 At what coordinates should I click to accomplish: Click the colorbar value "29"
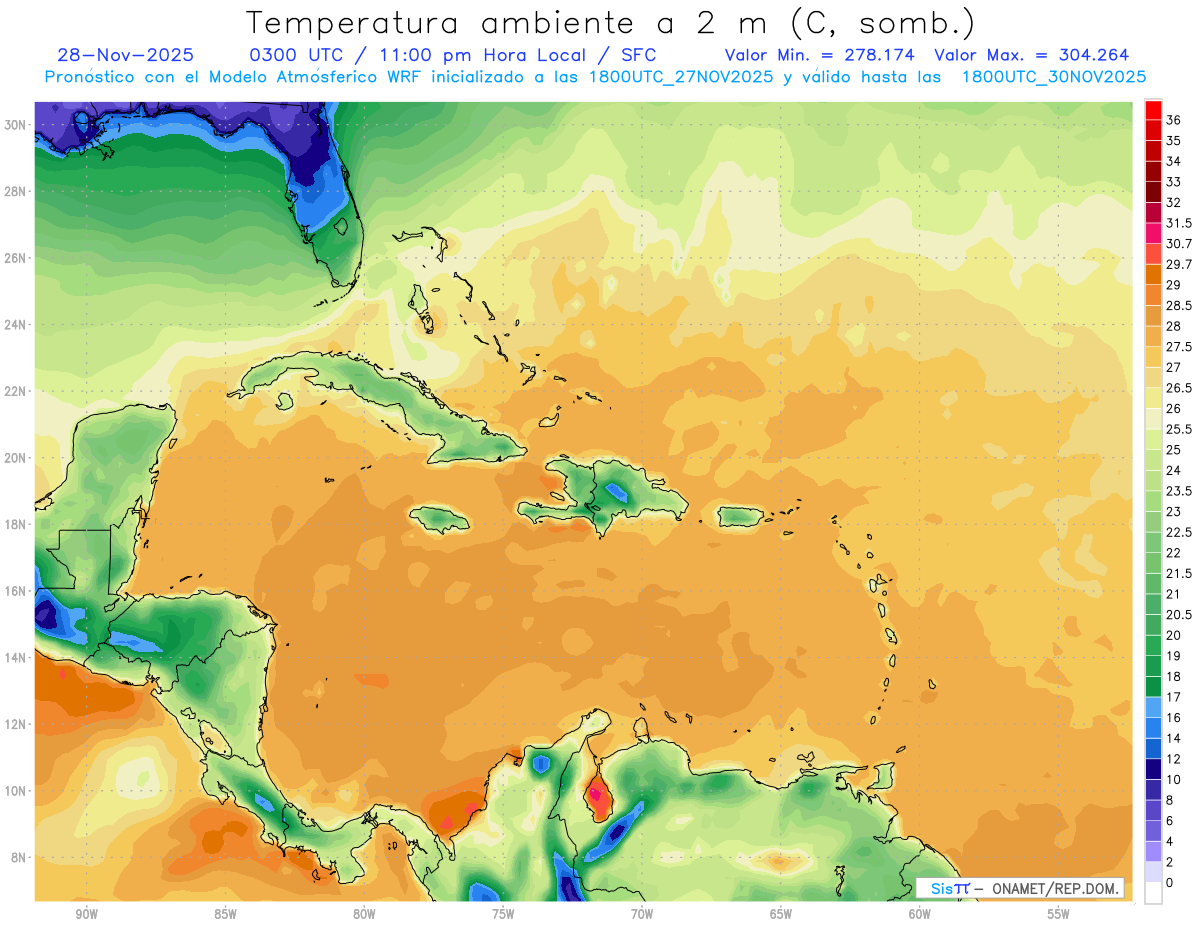pyautogui.click(x=1174, y=285)
